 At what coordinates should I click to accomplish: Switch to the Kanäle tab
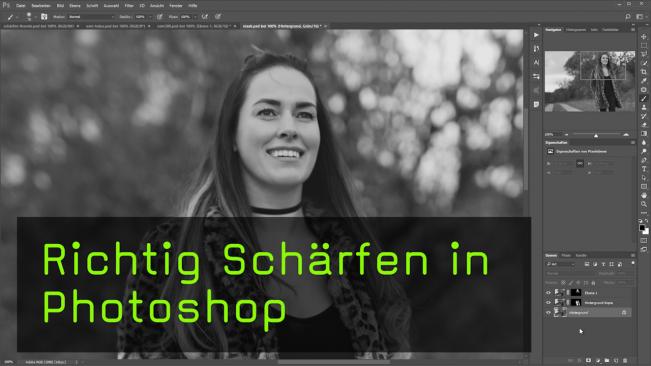pos(581,255)
